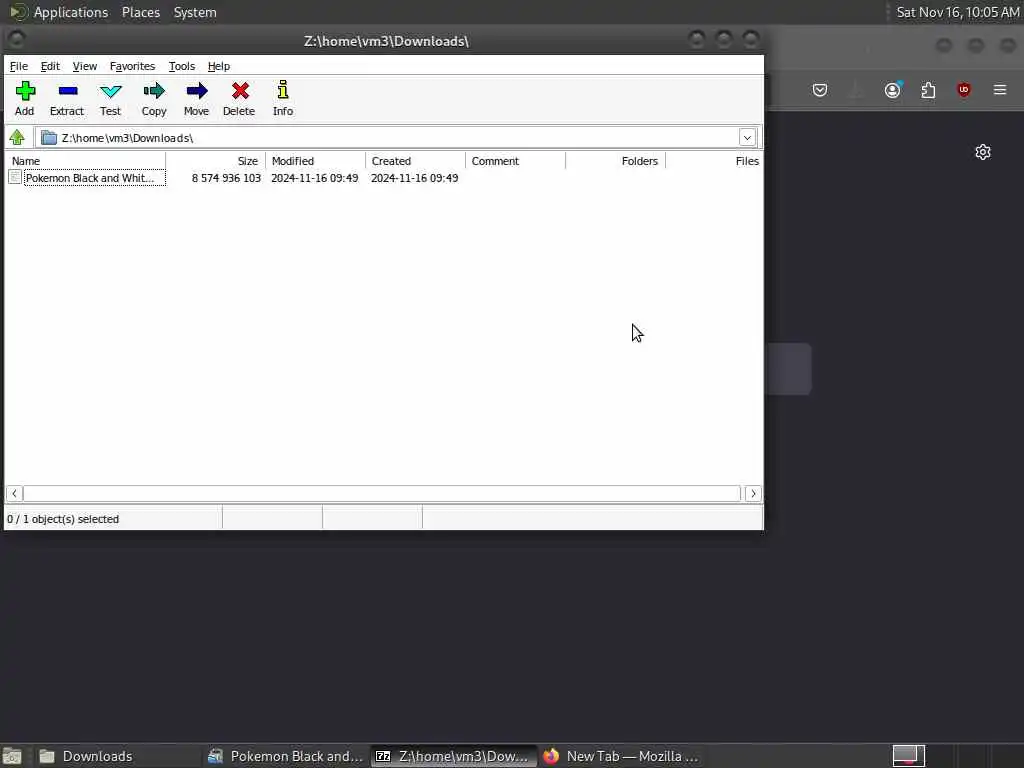The height and width of the screenshot is (768, 1024).
Task: Switch to 7-Zip Z:\home taskbar entry
Action: (x=454, y=756)
